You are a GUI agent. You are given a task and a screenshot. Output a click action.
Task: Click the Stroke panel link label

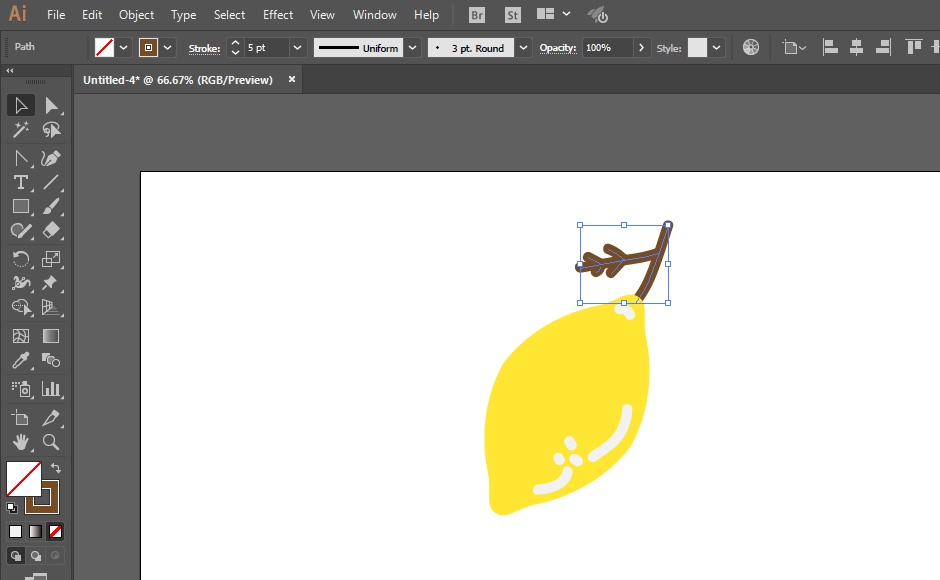[x=204, y=49]
